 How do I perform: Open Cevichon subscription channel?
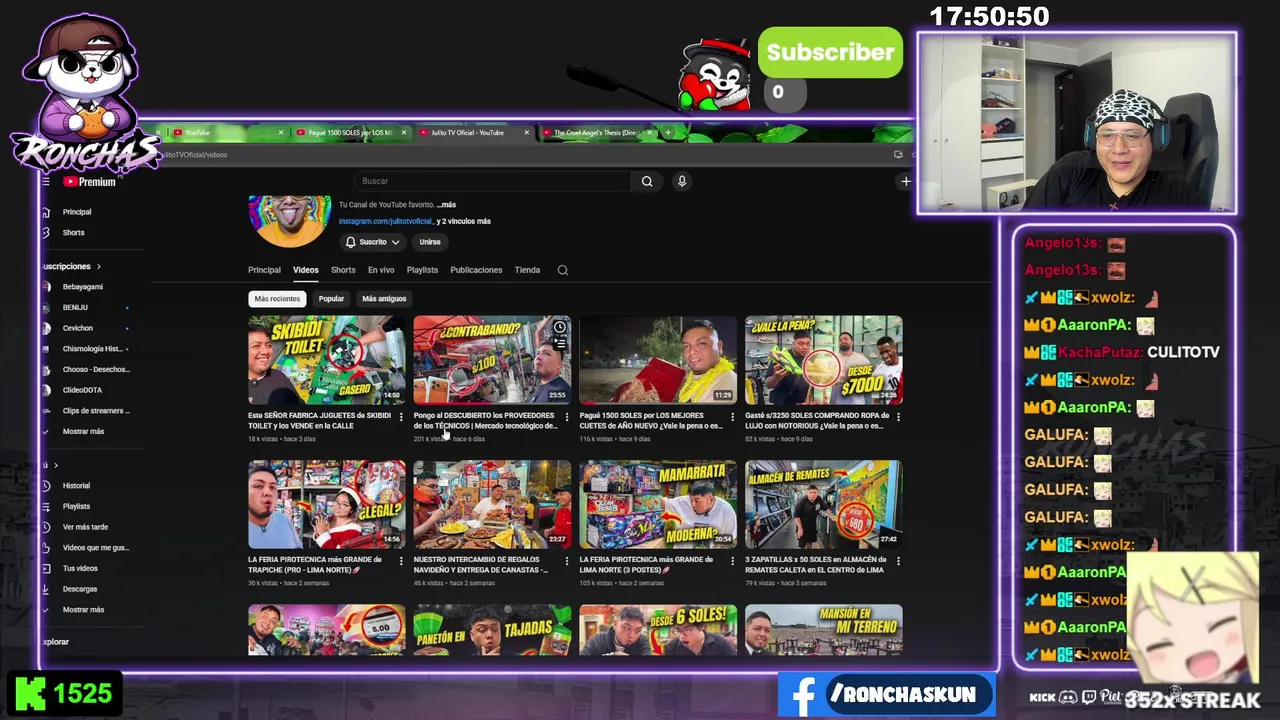coord(77,328)
